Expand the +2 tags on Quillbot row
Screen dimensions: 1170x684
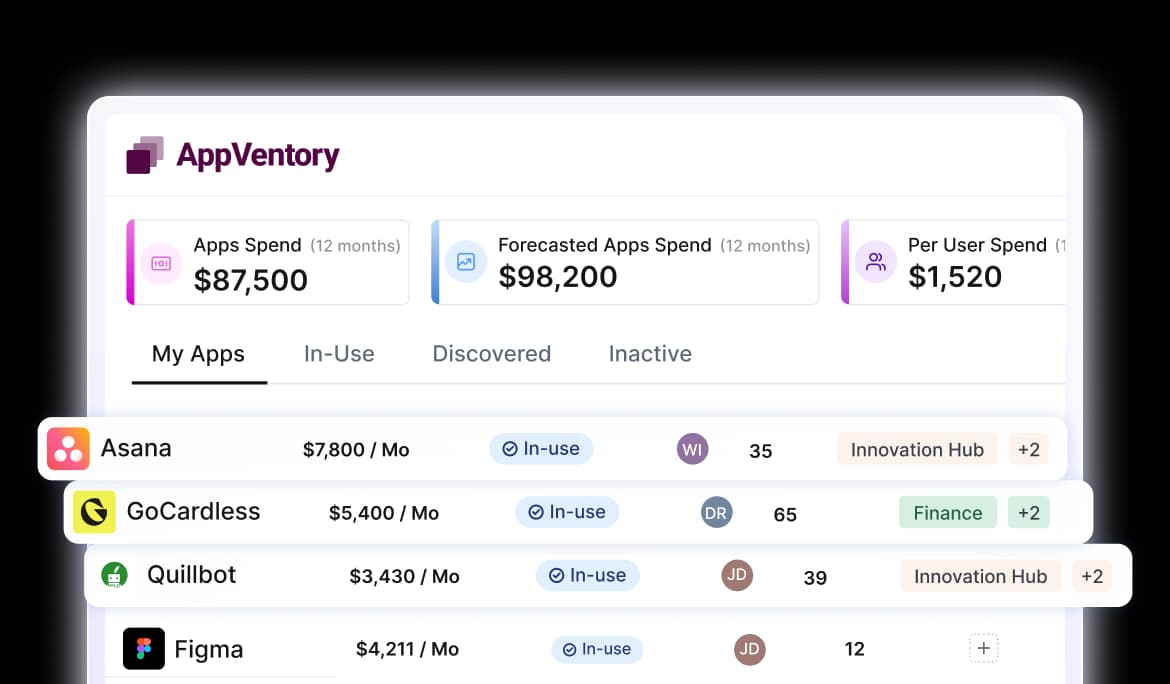tap(1092, 576)
